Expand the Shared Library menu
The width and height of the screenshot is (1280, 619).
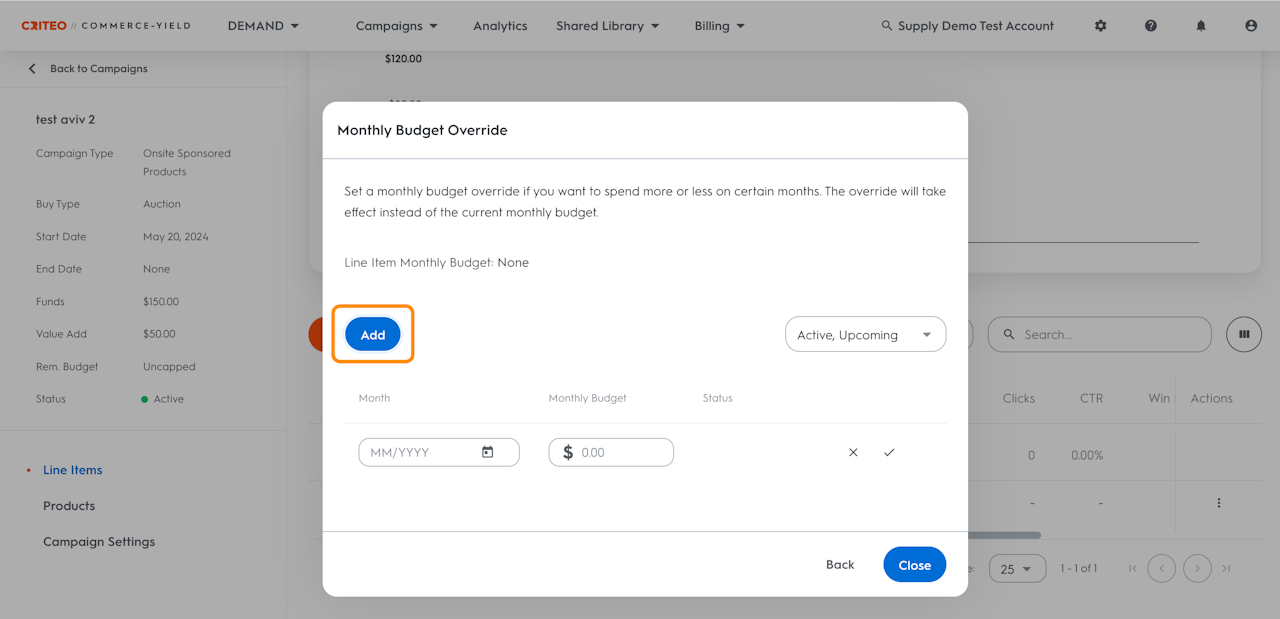(x=608, y=26)
